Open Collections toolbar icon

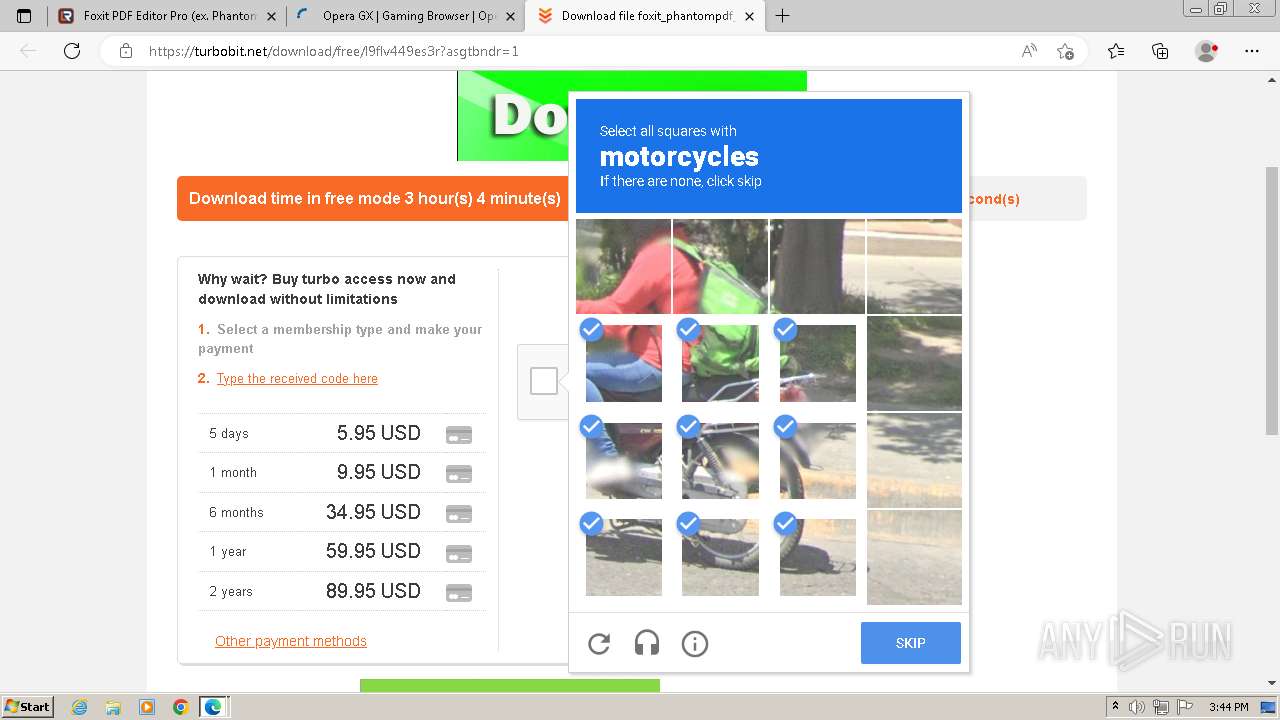click(x=1160, y=51)
